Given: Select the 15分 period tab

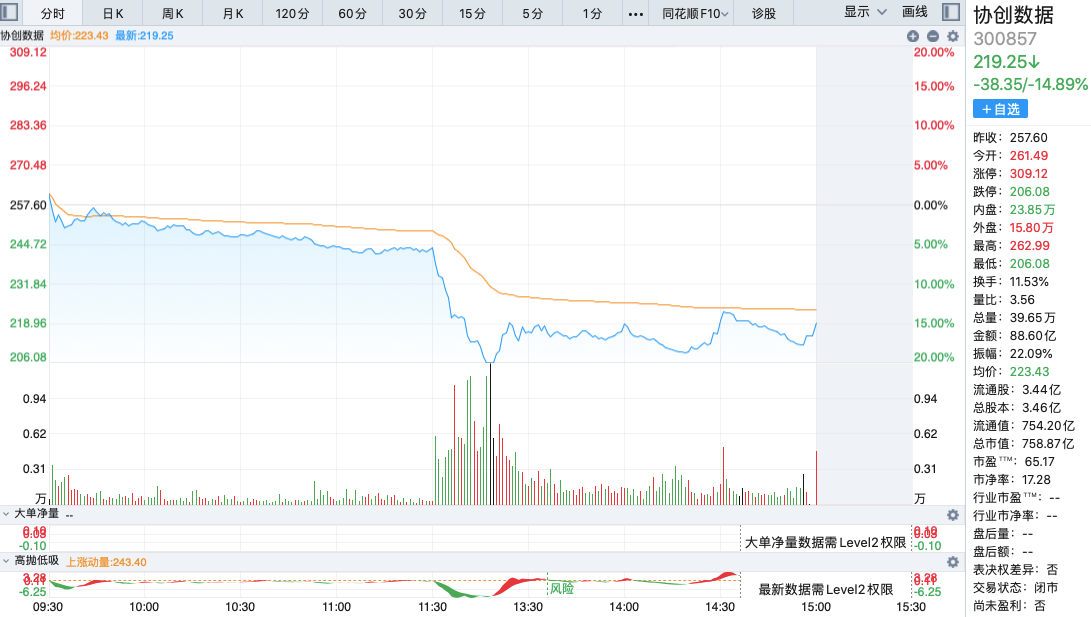Looking at the screenshot, I should point(472,13).
